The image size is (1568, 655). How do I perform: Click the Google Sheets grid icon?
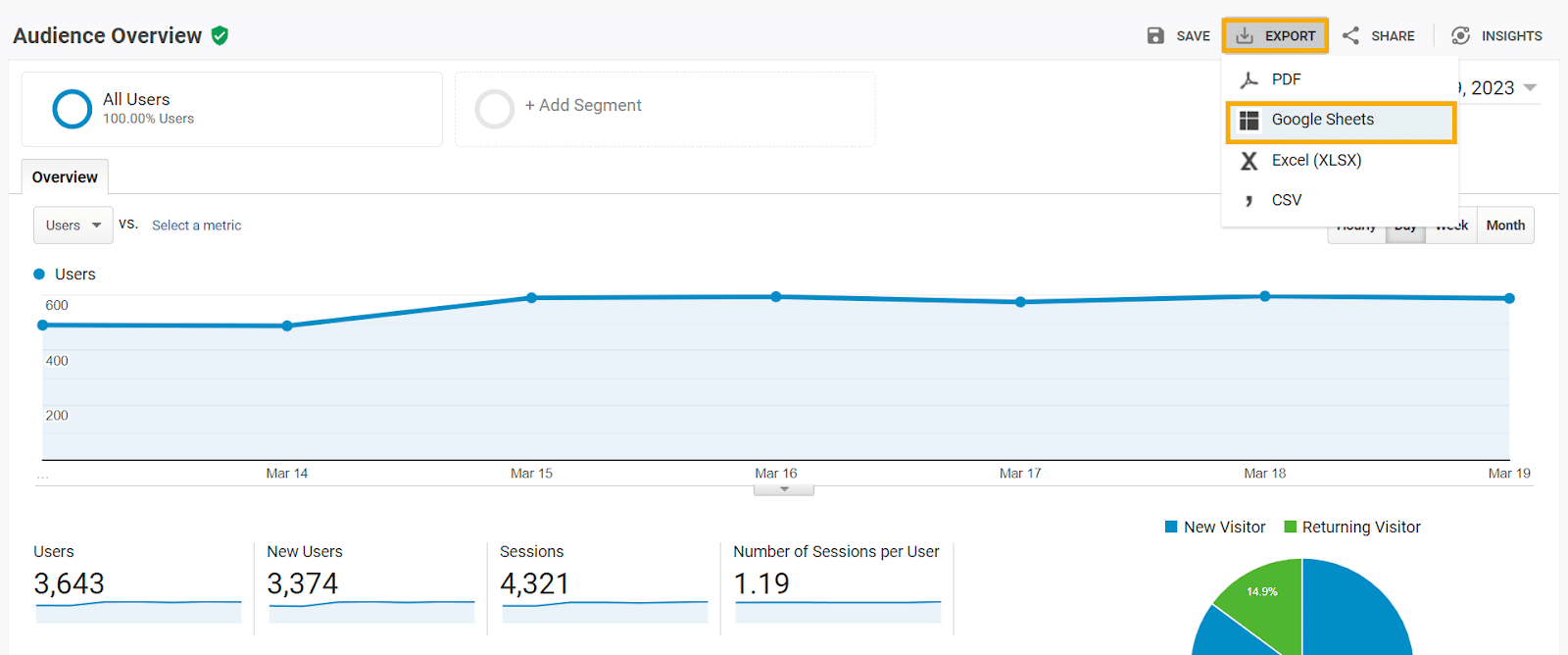[x=1249, y=120]
